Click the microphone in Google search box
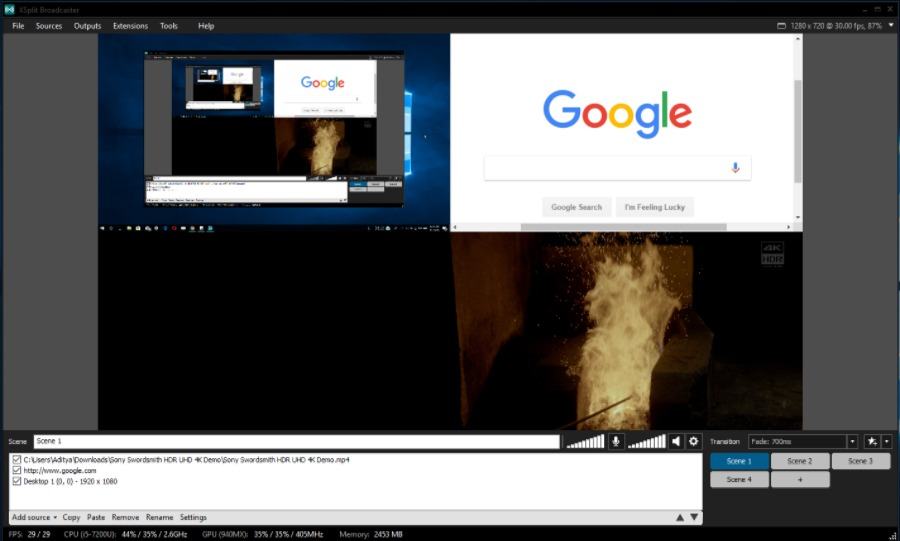 [735, 168]
